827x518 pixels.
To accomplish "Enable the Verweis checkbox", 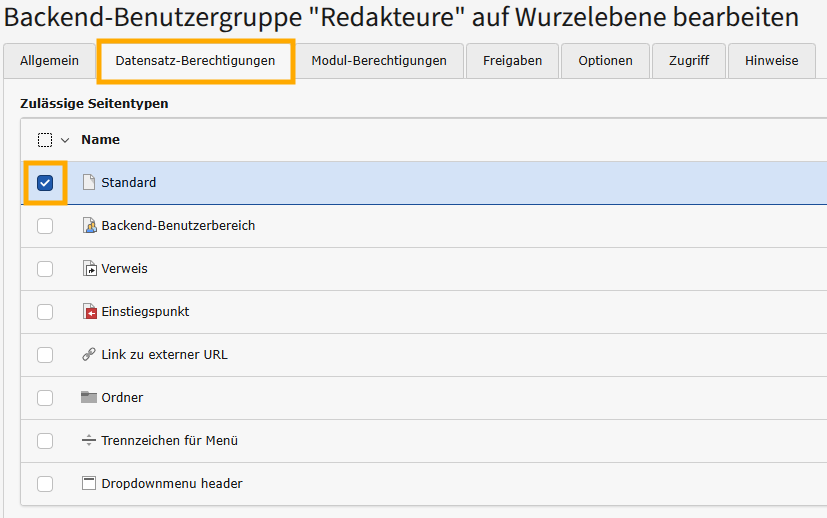I will tap(45, 269).
